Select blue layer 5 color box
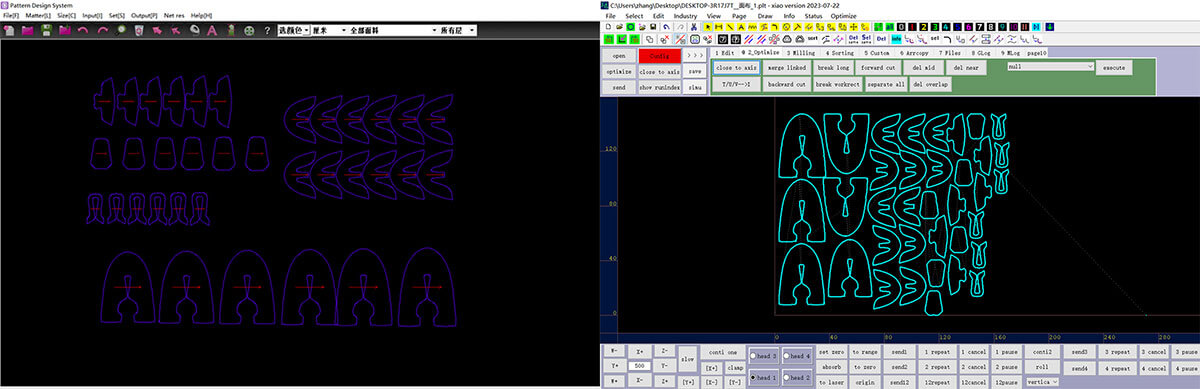1200x389 pixels. (958, 27)
